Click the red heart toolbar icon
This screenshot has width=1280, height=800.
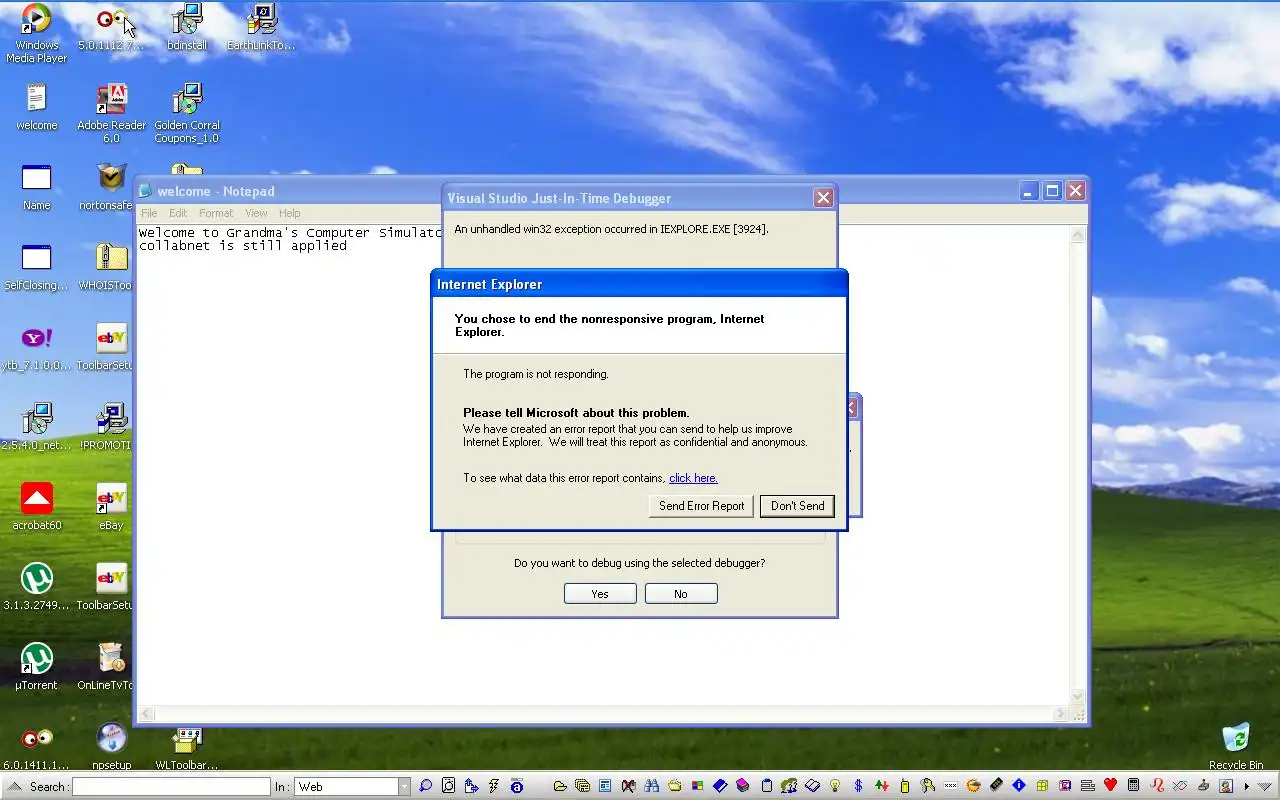pyautogui.click(x=1110, y=786)
